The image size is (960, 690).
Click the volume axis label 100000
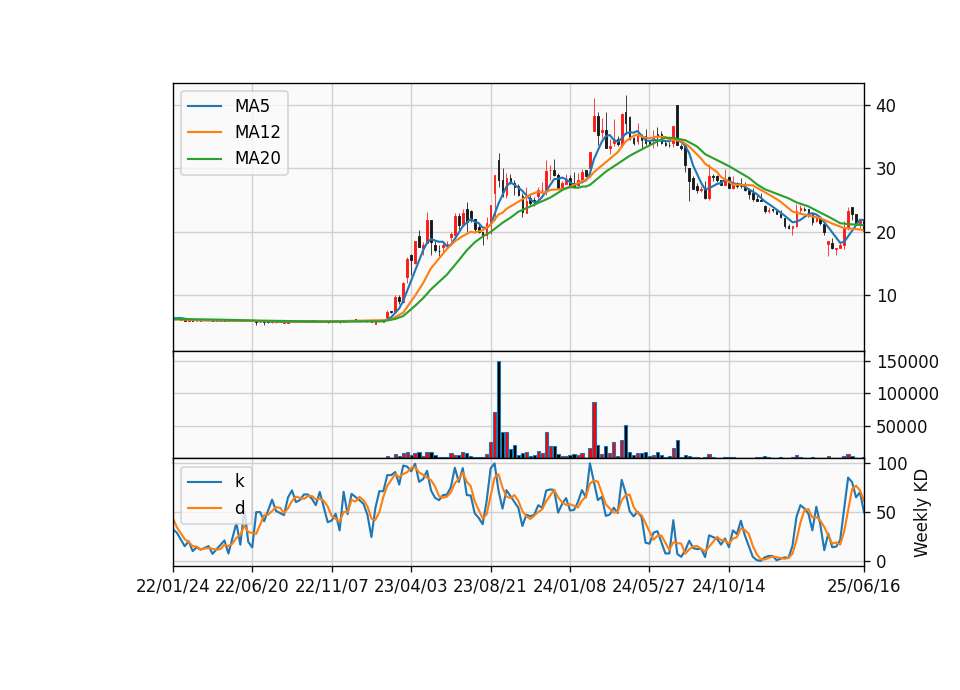(x=908, y=394)
